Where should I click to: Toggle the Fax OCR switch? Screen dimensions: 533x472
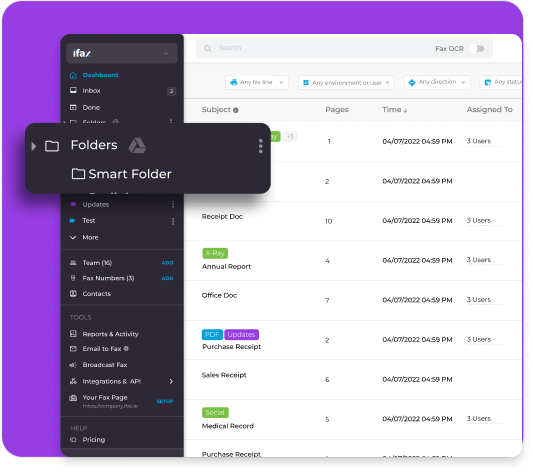tap(477, 49)
